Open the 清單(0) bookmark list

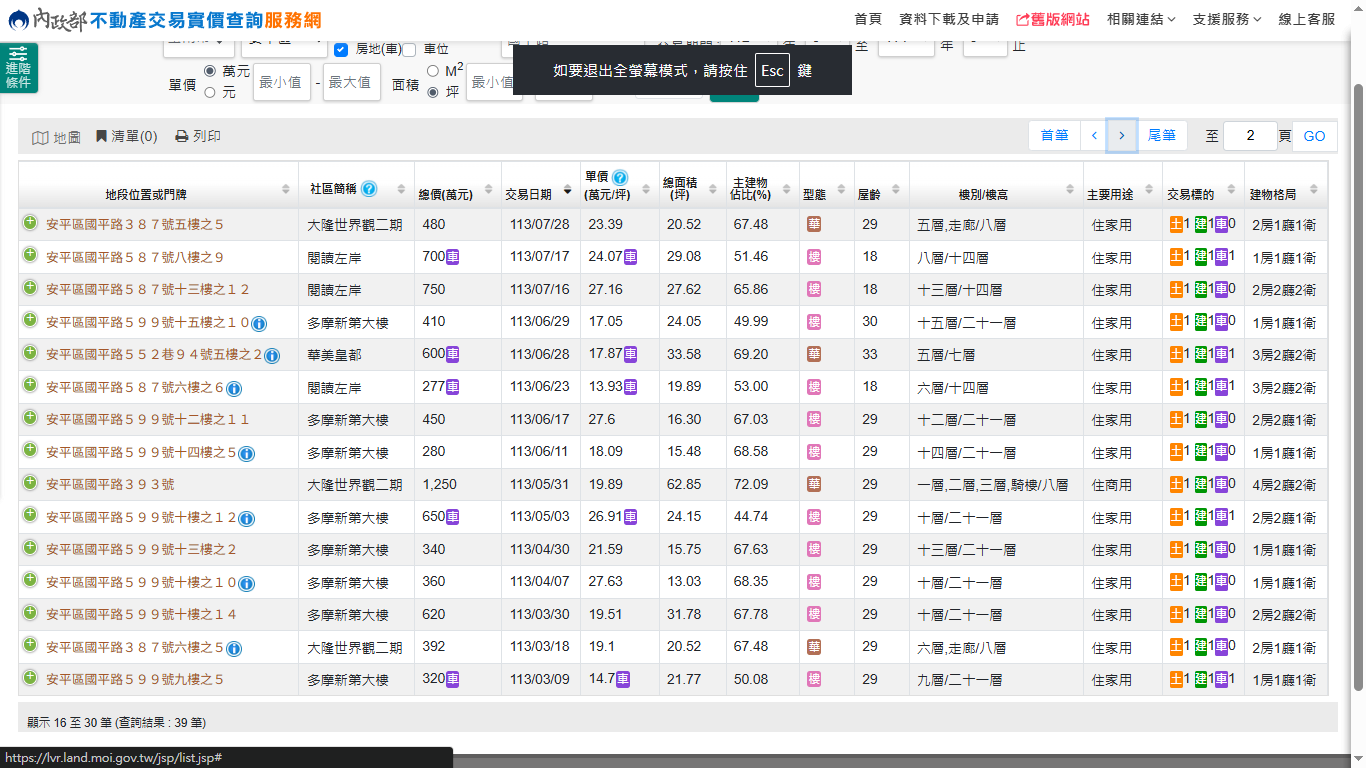[x=126, y=136]
